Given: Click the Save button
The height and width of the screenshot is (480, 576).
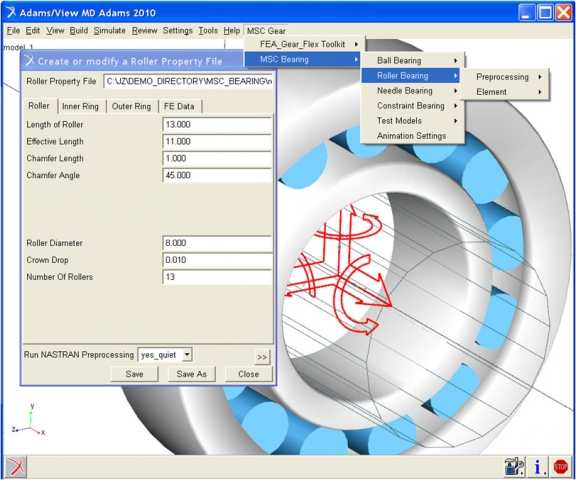Looking at the screenshot, I should click(134, 374).
